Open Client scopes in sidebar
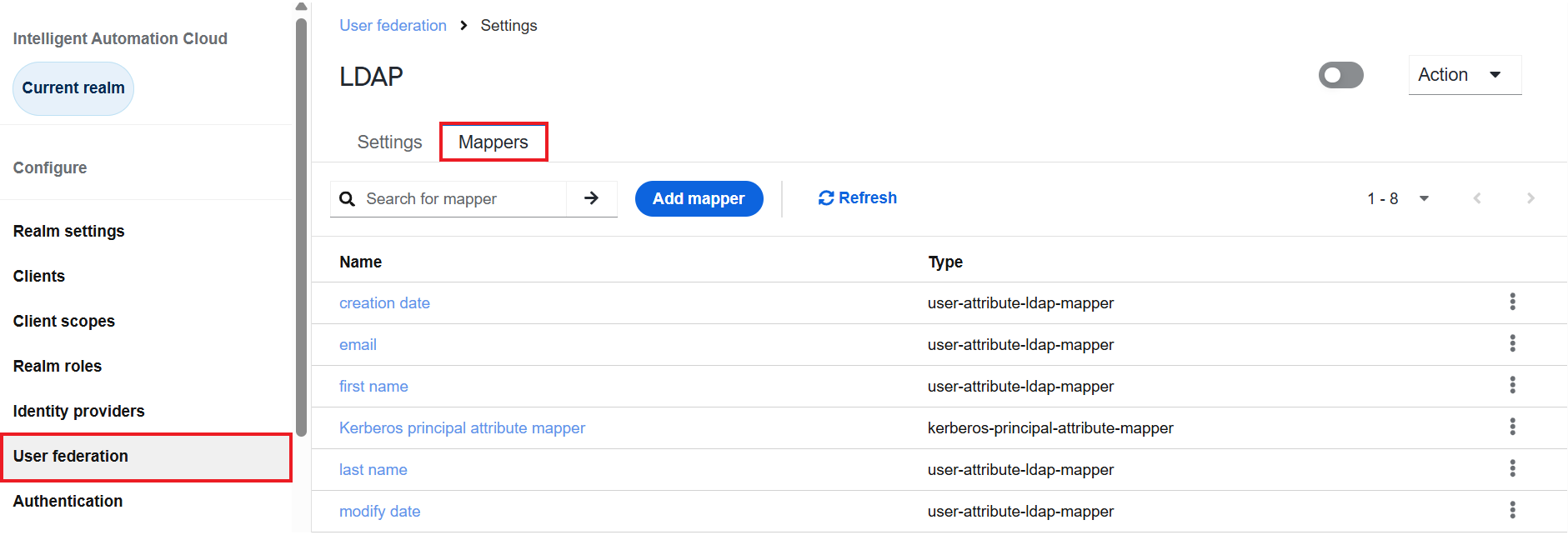The height and width of the screenshot is (535, 1568). [x=64, y=321]
